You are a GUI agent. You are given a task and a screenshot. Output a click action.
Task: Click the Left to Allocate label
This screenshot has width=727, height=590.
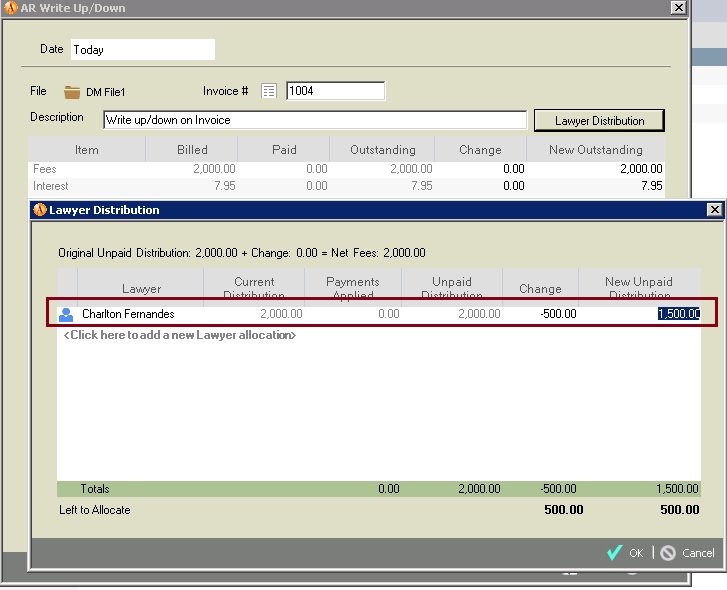(95, 510)
